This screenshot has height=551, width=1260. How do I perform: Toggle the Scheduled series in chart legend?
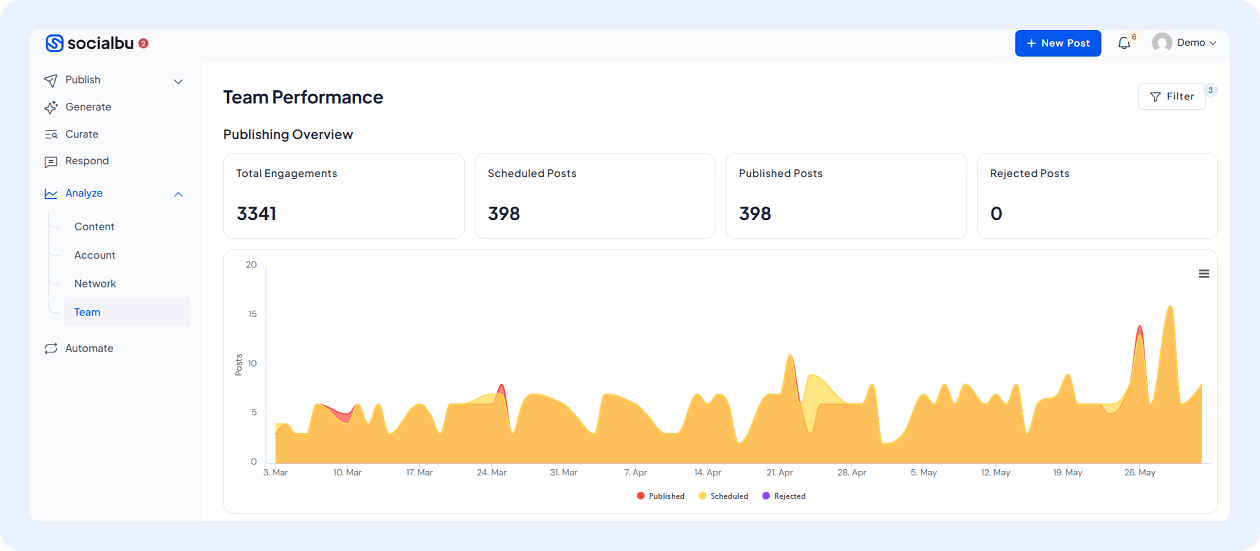(x=723, y=496)
